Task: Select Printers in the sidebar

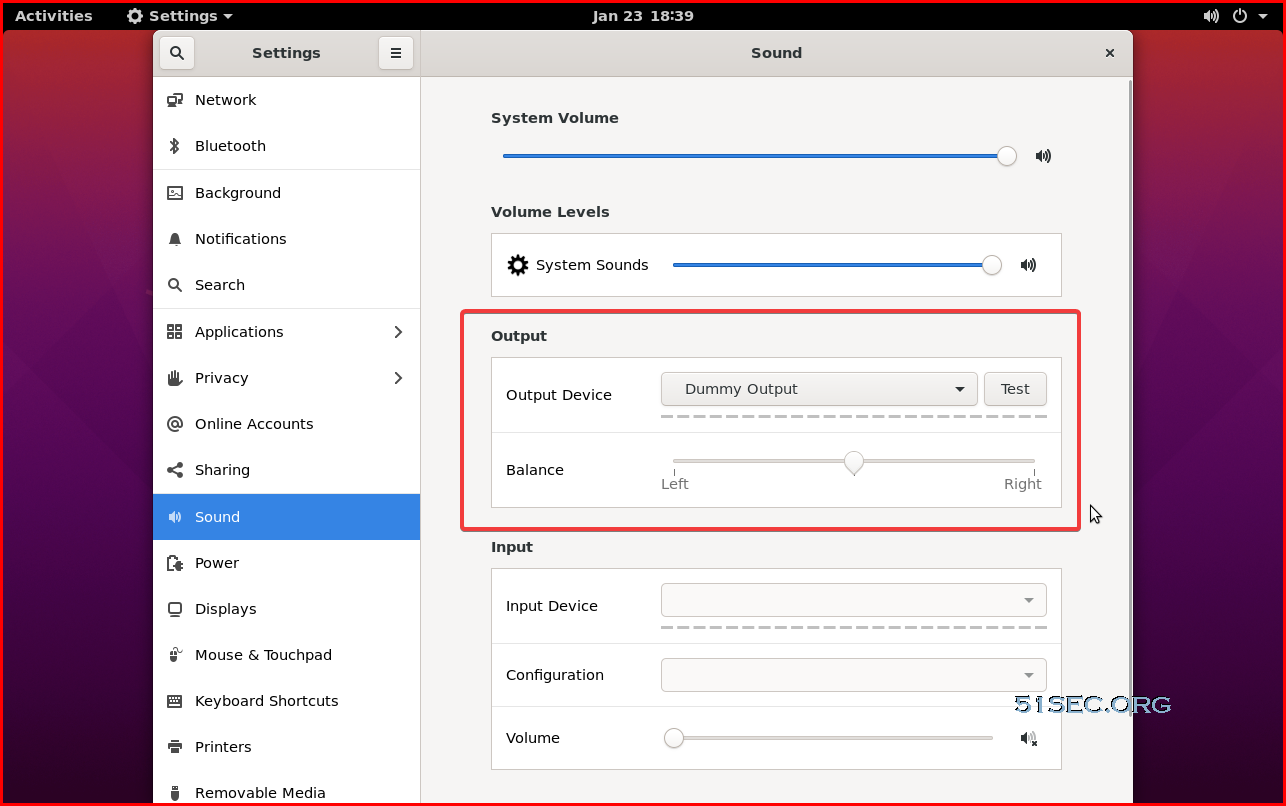Action: point(287,747)
